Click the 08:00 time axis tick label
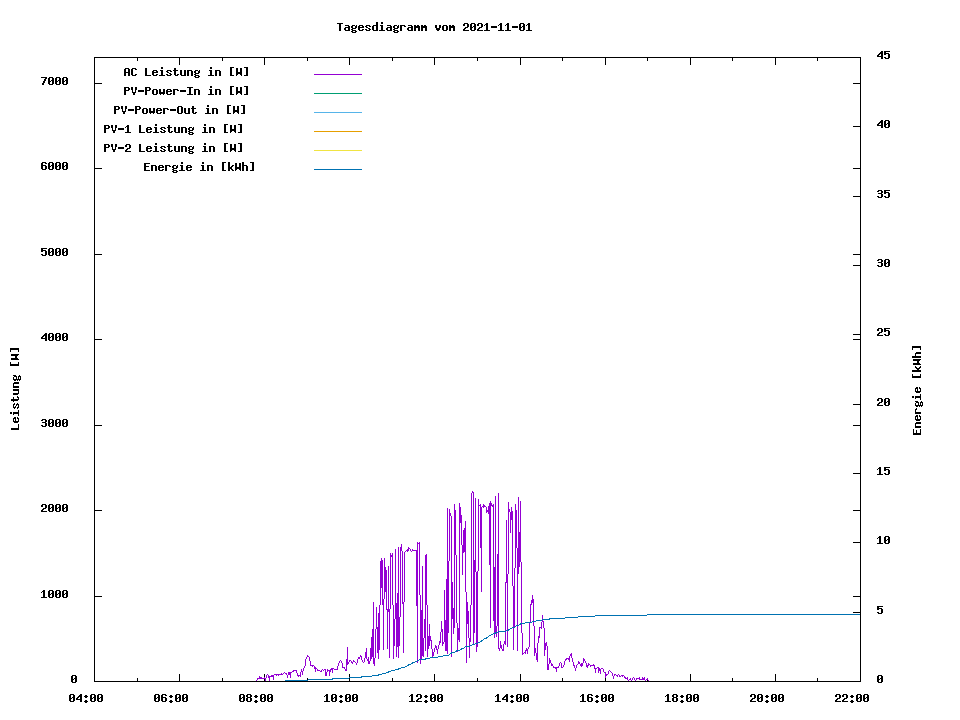Viewport: 960px width, 720px height. (256, 698)
